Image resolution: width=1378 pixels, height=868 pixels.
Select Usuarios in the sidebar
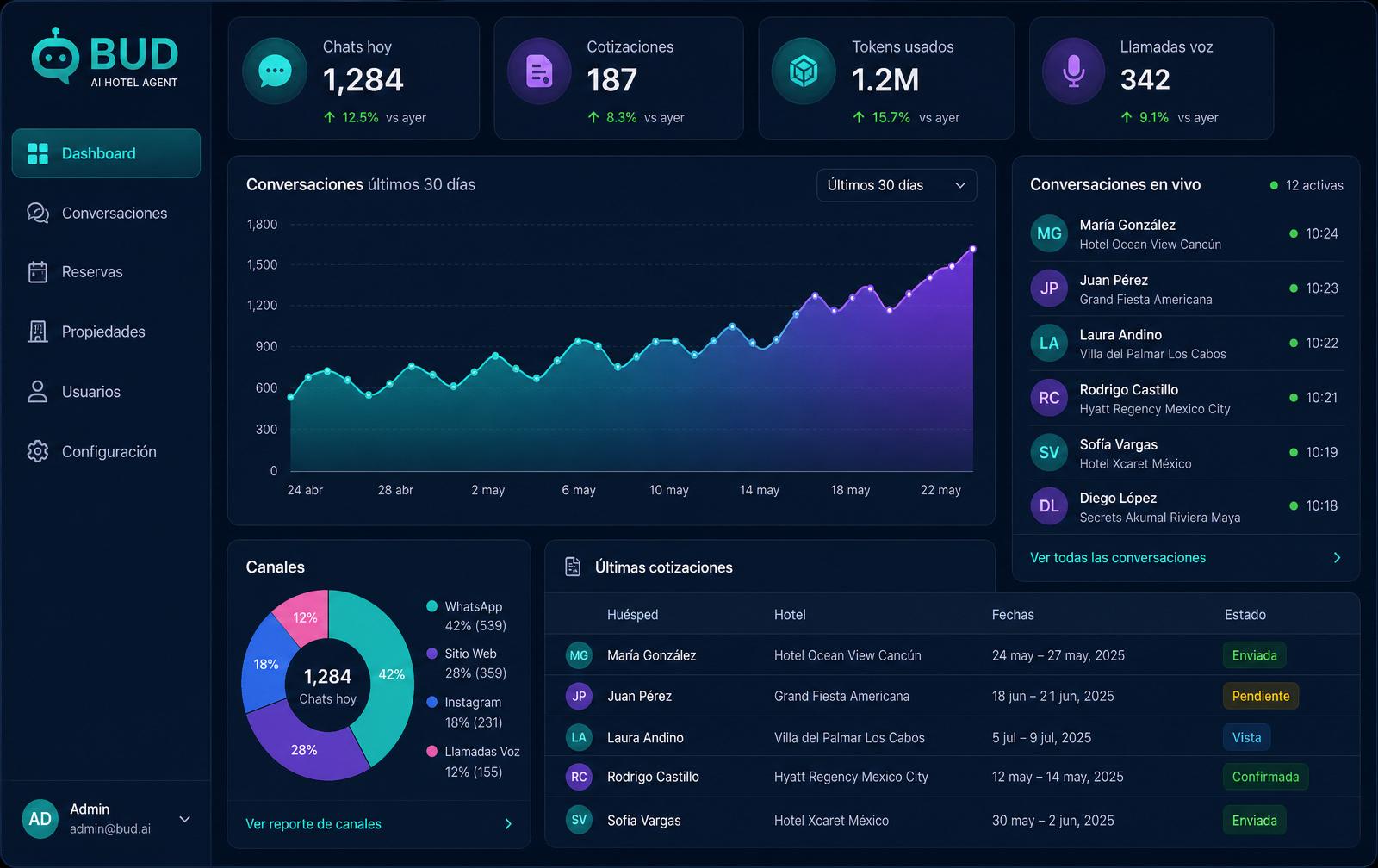point(106,392)
